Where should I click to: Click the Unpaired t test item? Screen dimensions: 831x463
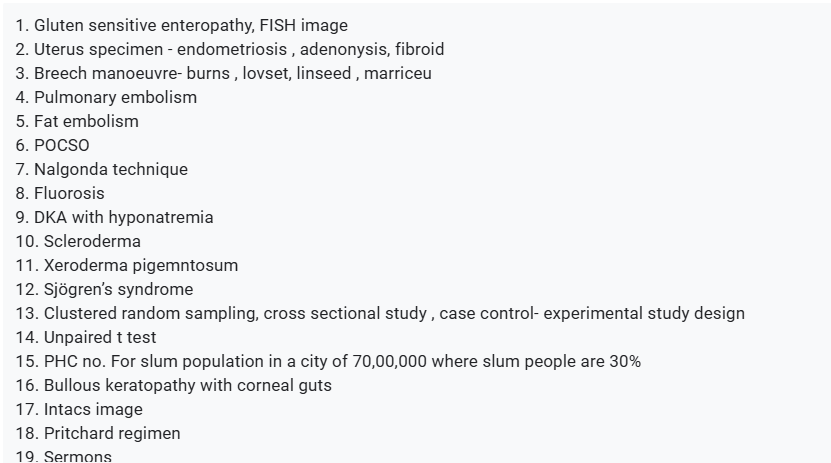pyautogui.click(x=86, y=337)
